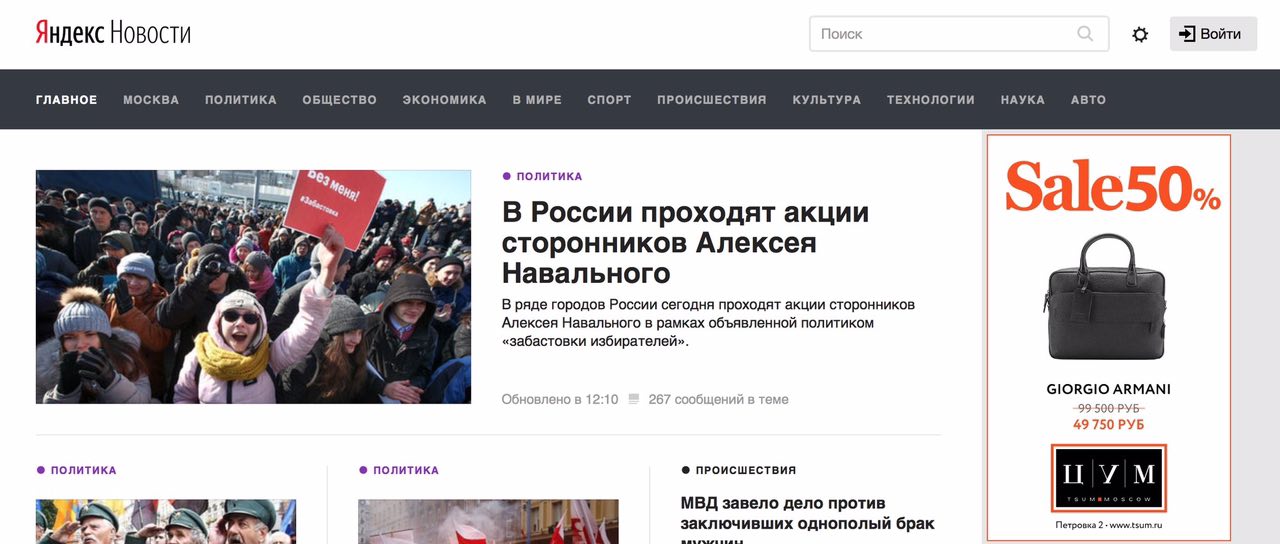Click the rally crowd photo thumbnail

[x=253, y=287]
